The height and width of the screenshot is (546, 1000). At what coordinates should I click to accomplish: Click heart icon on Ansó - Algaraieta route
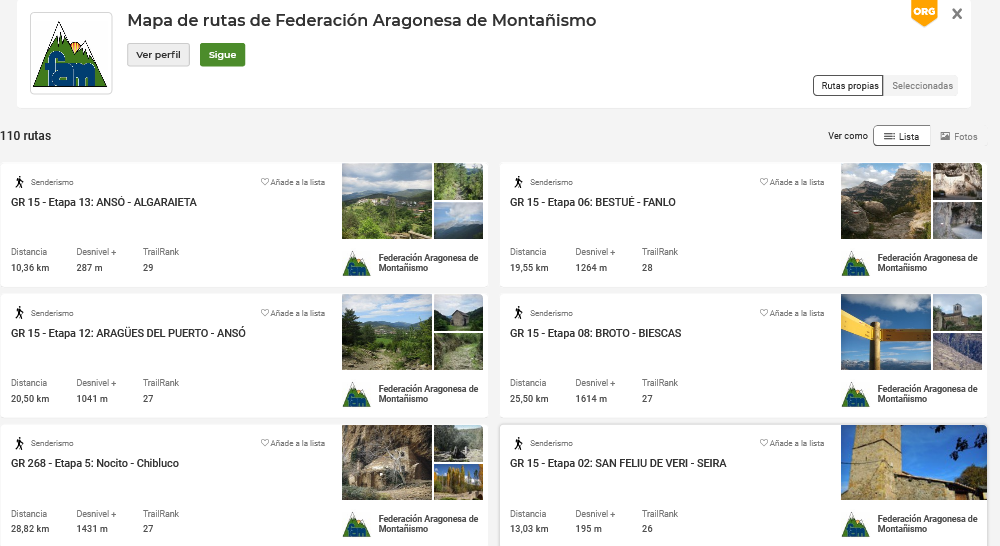pos(265,183)
